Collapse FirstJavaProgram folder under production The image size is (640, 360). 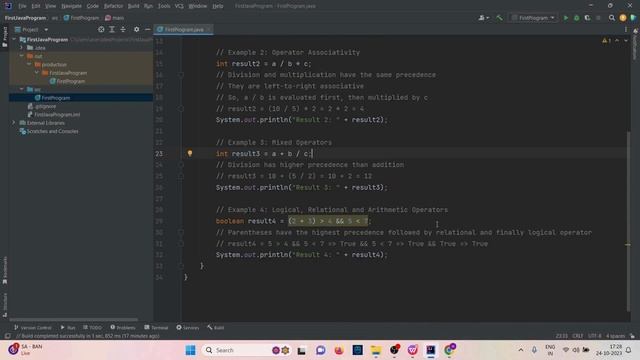click(x=37, y=73)
